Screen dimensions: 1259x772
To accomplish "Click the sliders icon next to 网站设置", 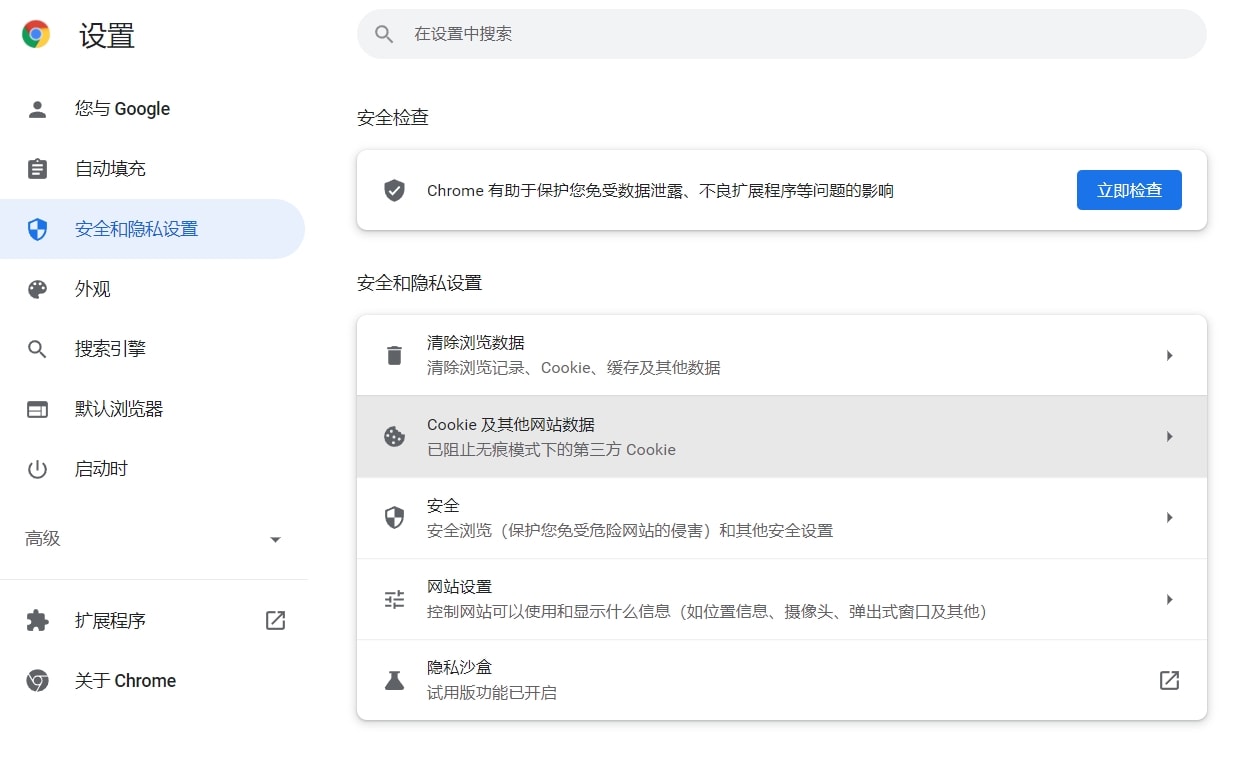I will 394,599.
